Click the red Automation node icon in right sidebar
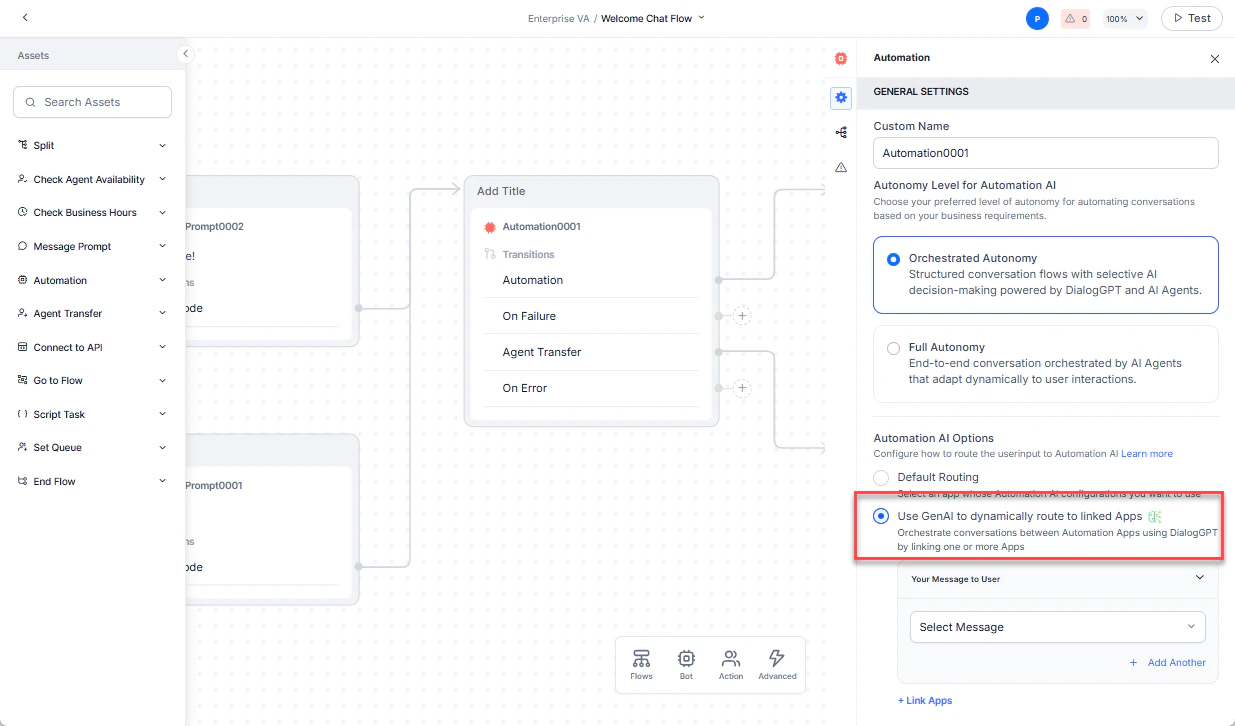The width and height of the screenshot is (1235, 726). pyautogui.click(x=840, y=58)
